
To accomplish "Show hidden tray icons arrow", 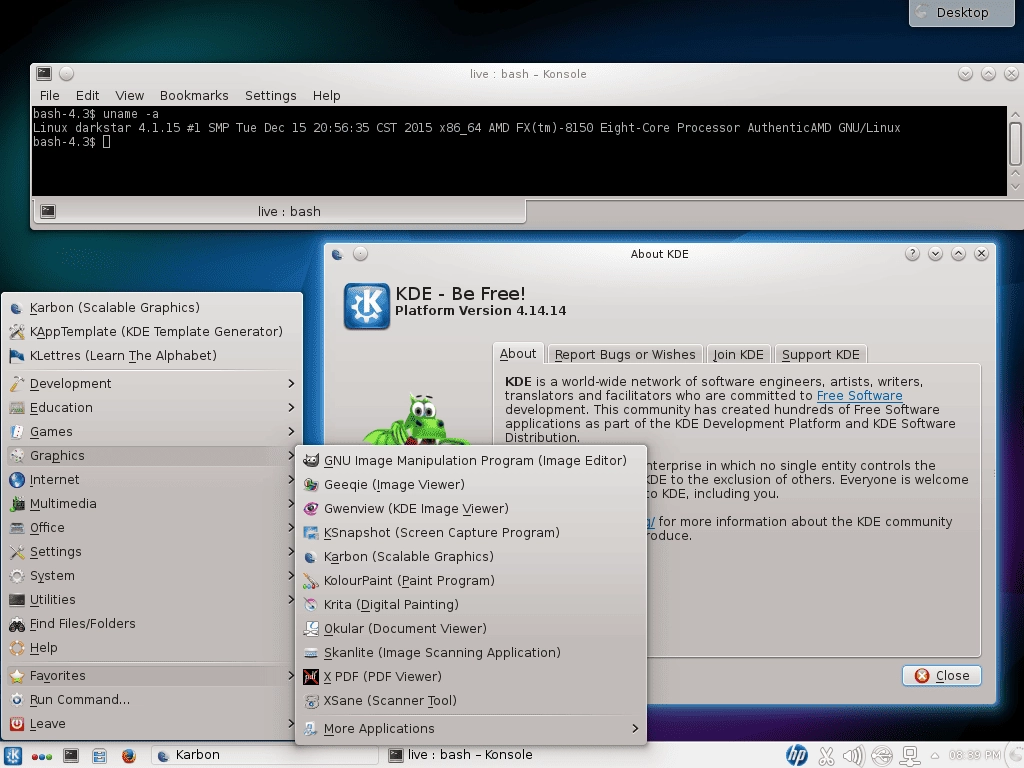I will click(x=935, y=756).
